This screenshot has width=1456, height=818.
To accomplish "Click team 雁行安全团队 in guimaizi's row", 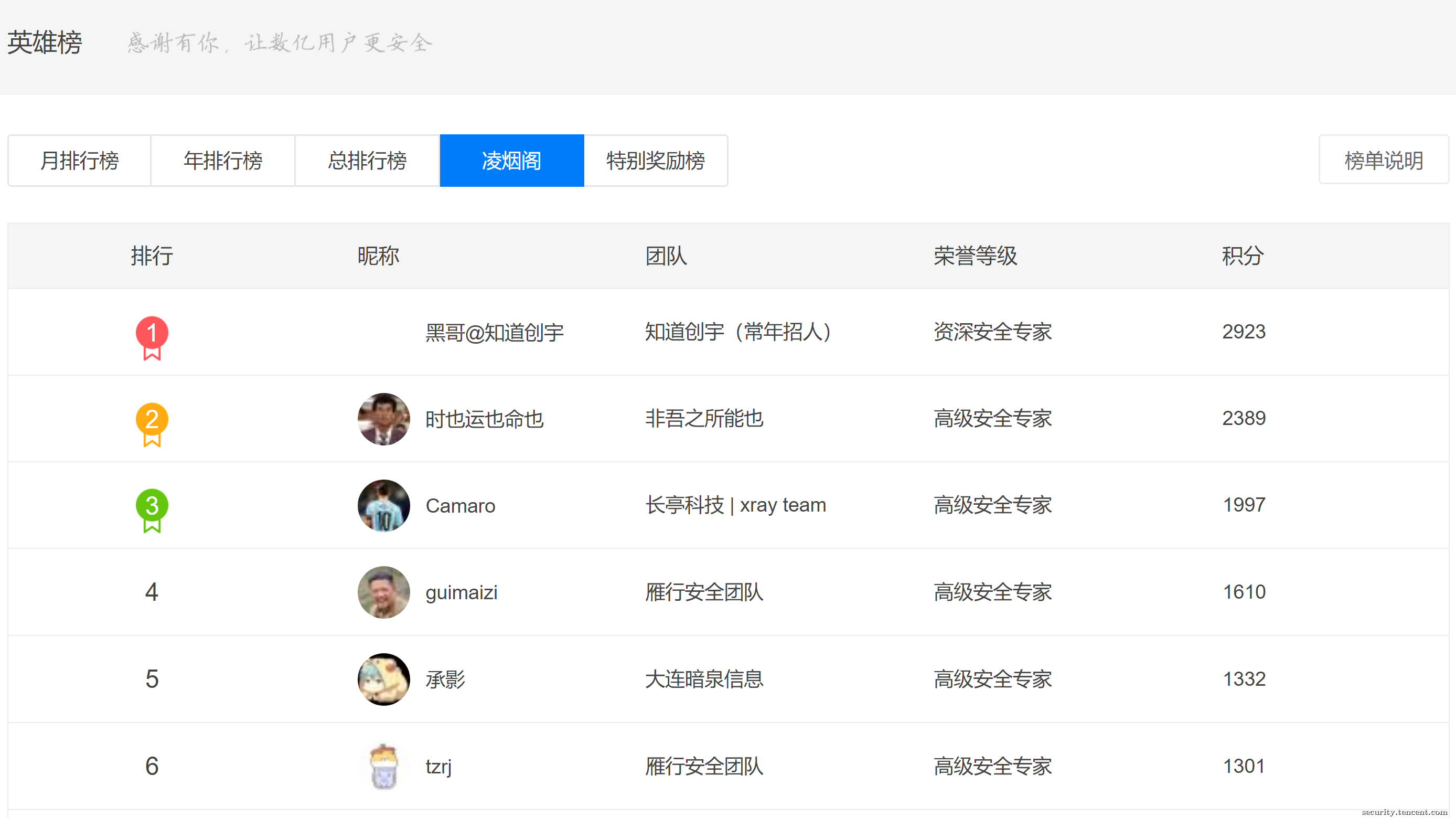I will 704,592.
